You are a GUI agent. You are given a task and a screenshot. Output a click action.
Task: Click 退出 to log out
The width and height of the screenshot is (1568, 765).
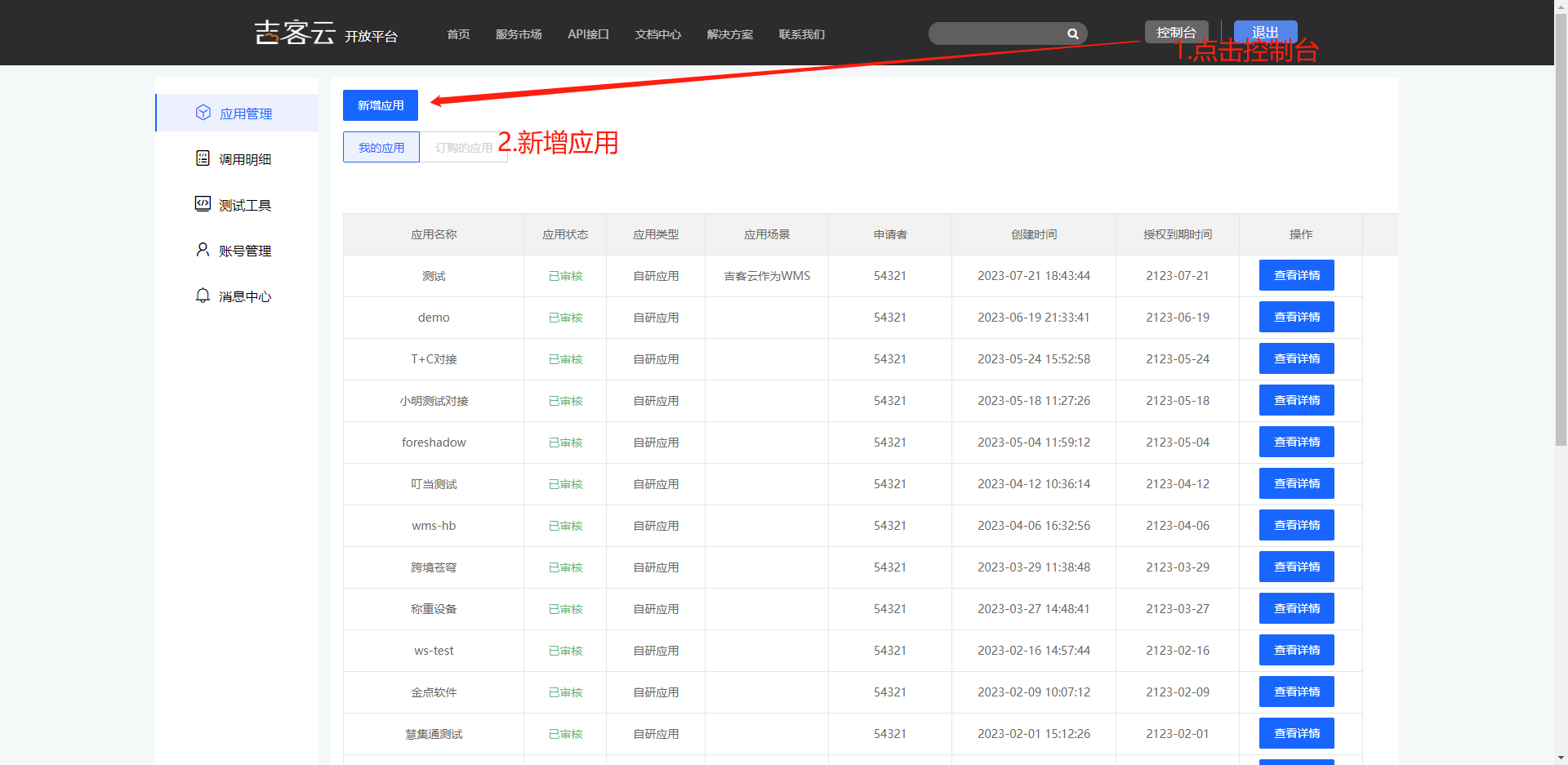1264,32
